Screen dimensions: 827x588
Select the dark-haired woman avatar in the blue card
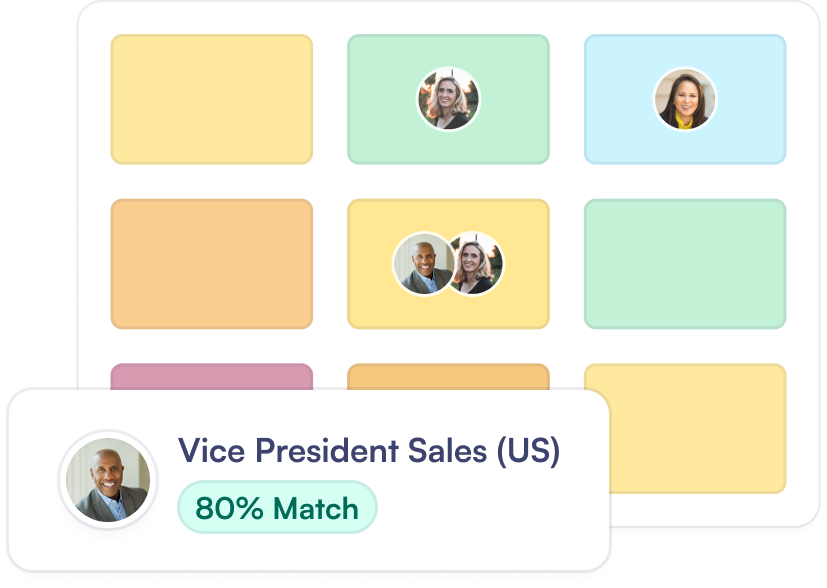coord(685,99)
